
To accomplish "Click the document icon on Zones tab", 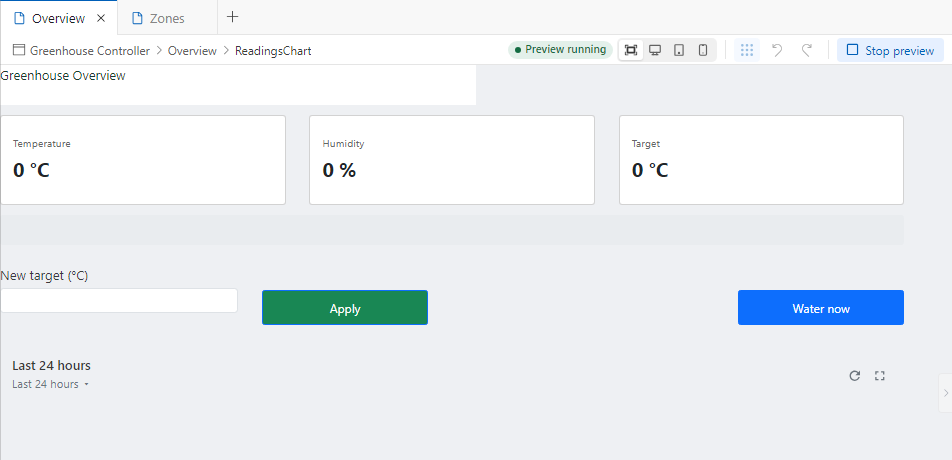I will [138, 18].
